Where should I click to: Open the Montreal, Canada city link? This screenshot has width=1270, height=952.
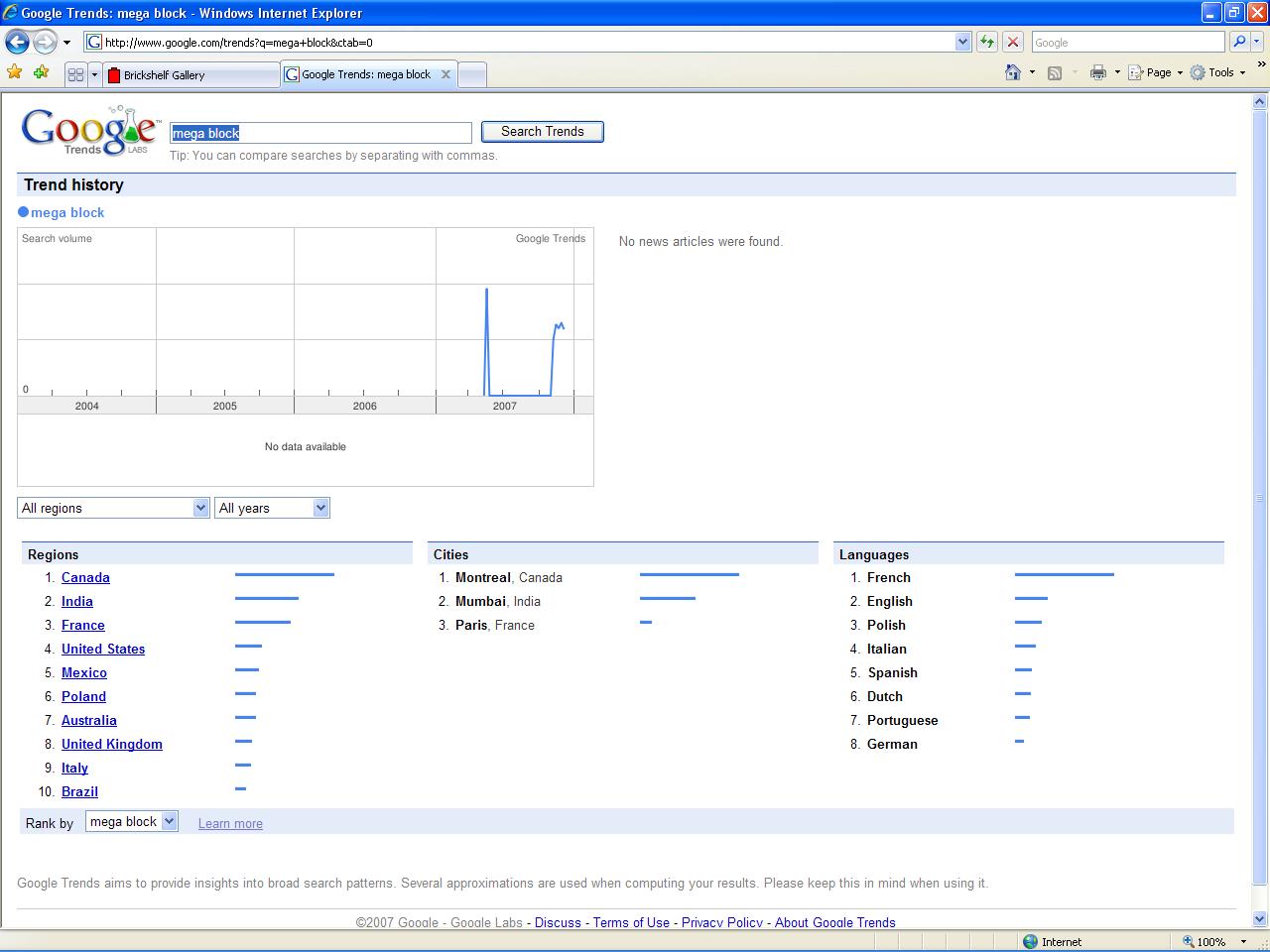[483, 577]
